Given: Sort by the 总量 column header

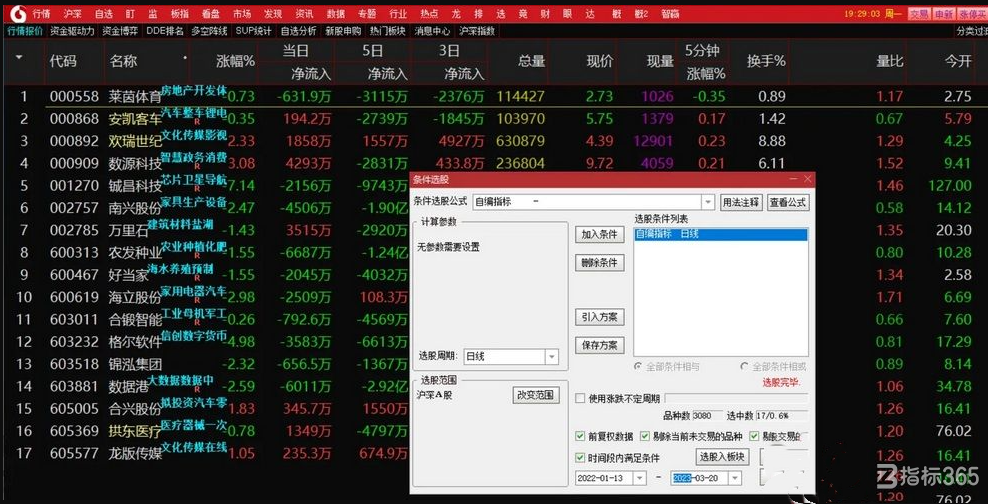Looking at the screenshot, I should (531, 61).
